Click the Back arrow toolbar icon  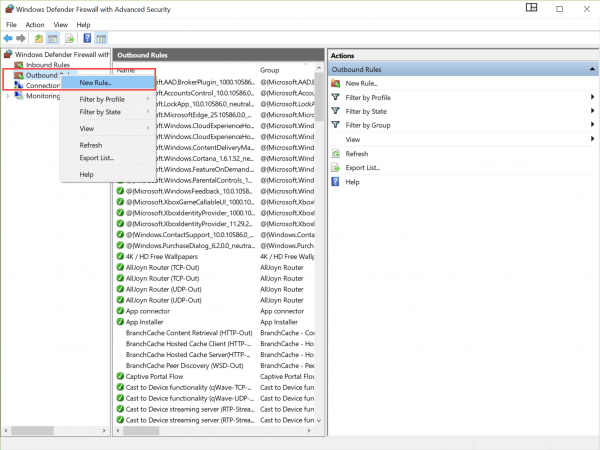pyautogui.click(x=8, y=38)
